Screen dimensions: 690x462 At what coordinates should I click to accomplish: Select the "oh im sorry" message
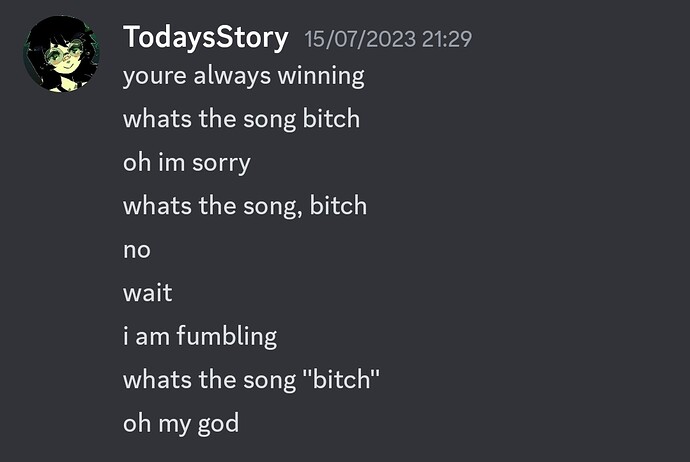coord(187,163)
